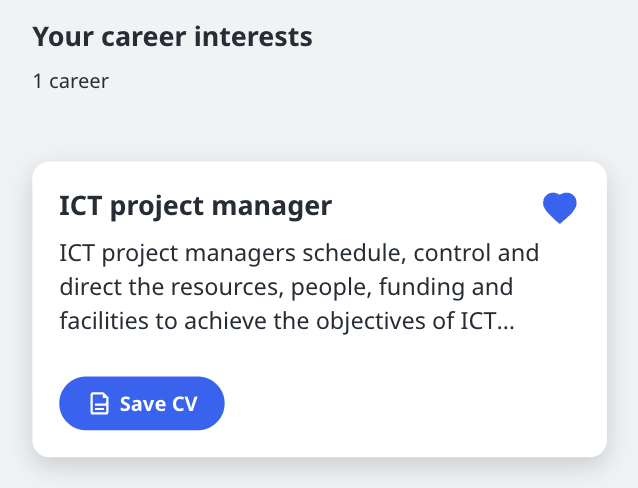Click the 'ICT project managers schedule' description line

coord(299,253)
